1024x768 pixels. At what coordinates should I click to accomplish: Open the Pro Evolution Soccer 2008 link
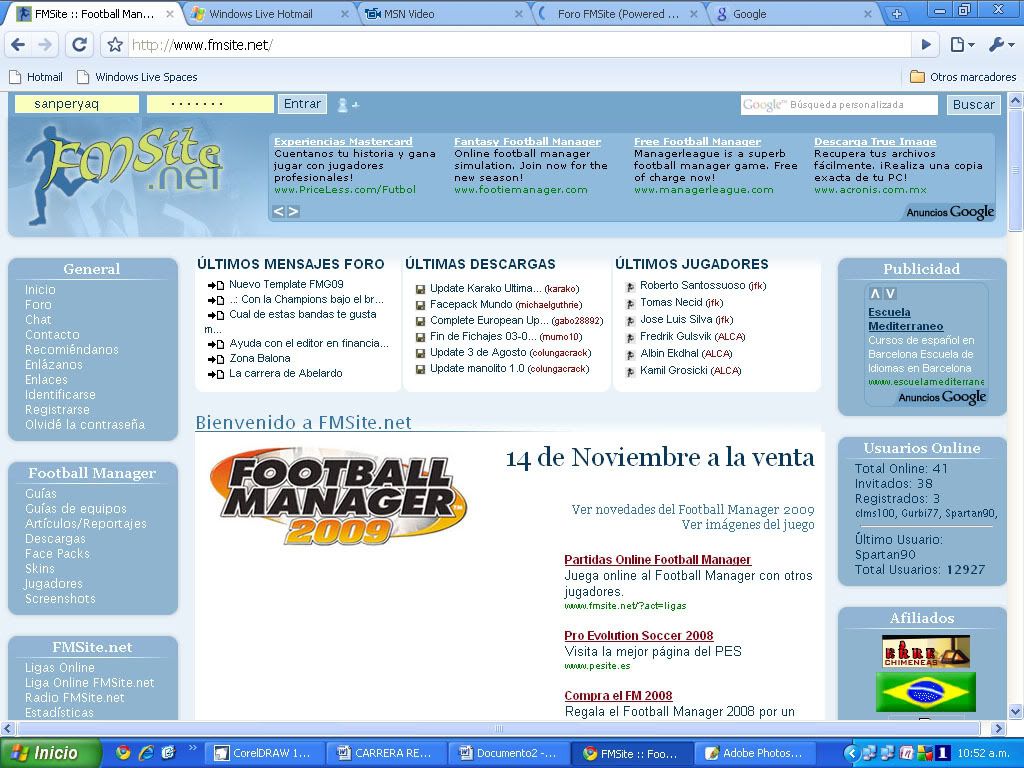pos(639,635)
